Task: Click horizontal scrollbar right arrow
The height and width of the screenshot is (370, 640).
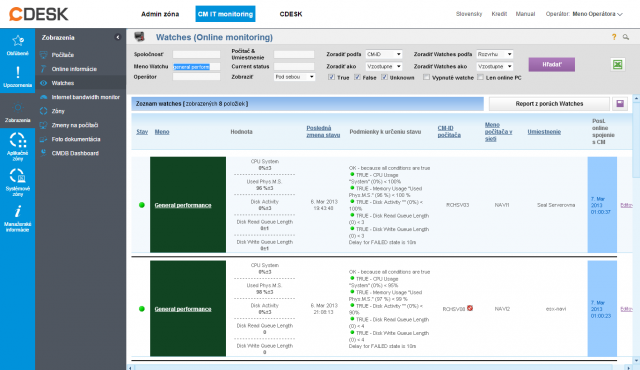Action: [629, 368]
